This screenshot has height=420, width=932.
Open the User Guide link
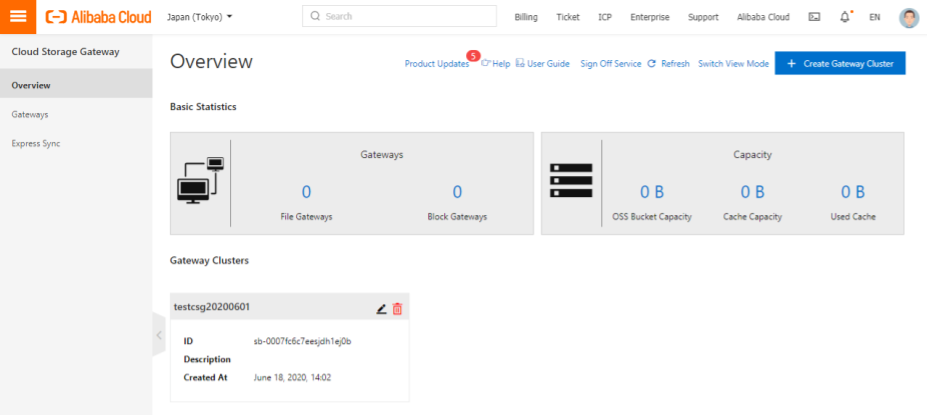click(x=548, y=64)
